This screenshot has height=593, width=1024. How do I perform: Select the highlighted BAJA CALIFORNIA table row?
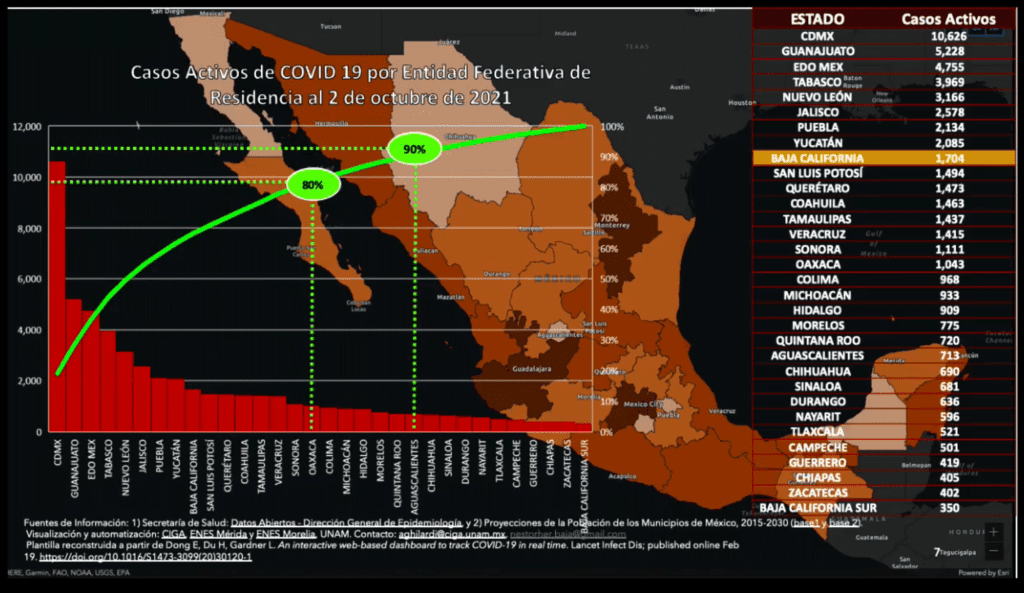[x=884, y=158]
